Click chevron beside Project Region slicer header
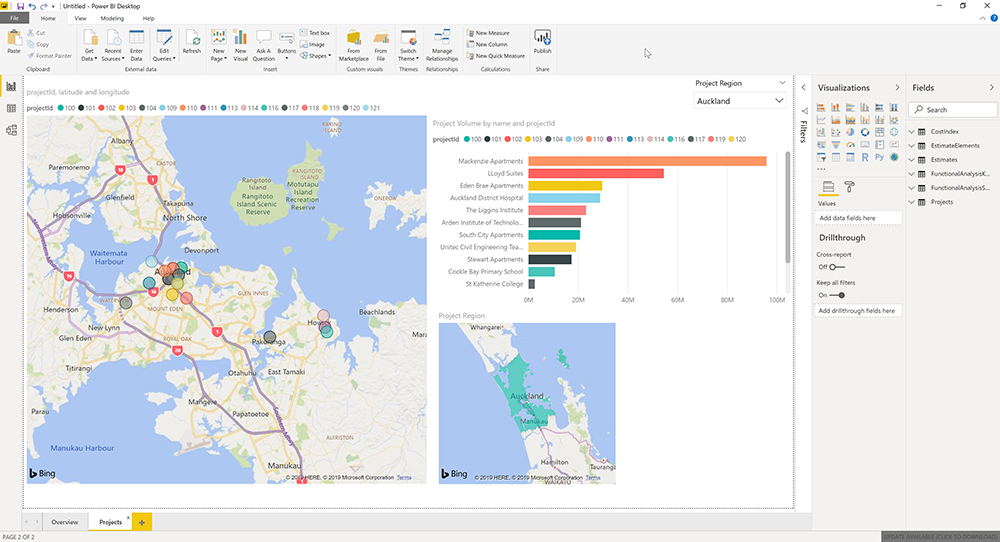 tap(782, 83)
